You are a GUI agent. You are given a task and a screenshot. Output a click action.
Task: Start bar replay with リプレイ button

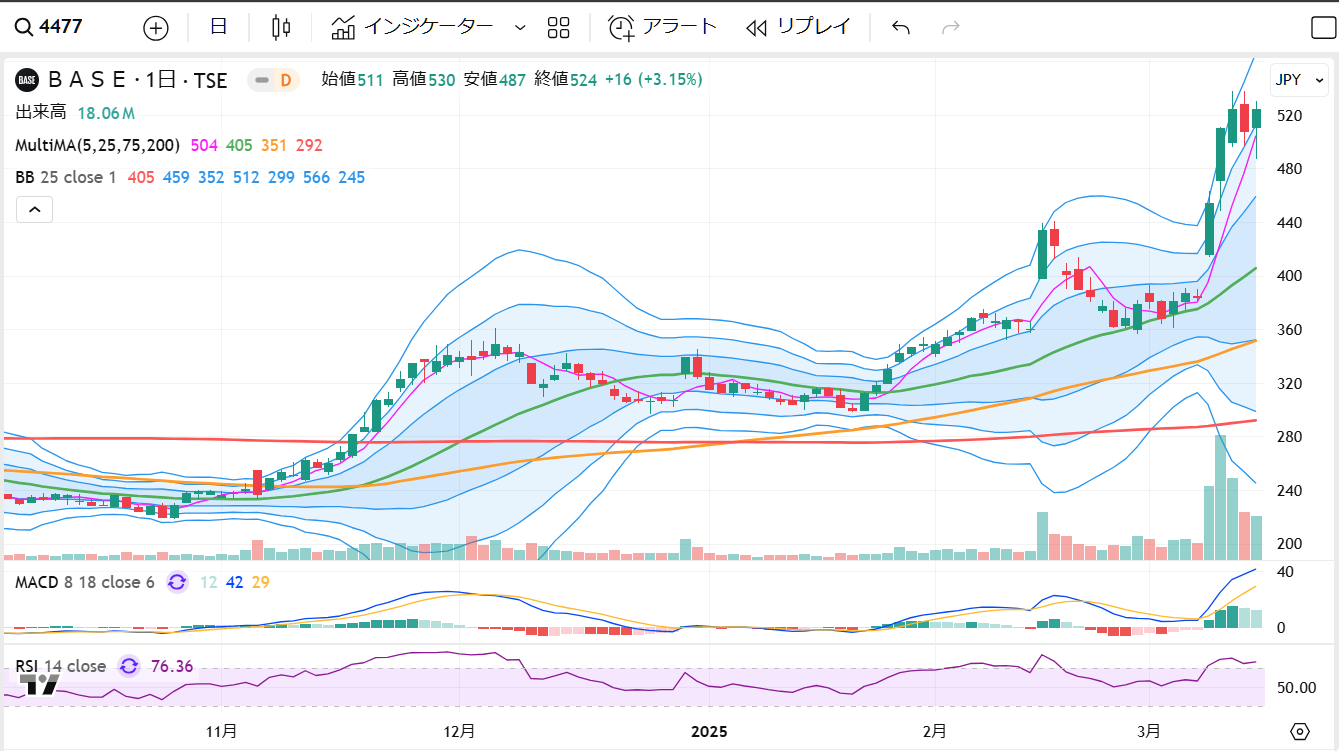pos(798,27)
